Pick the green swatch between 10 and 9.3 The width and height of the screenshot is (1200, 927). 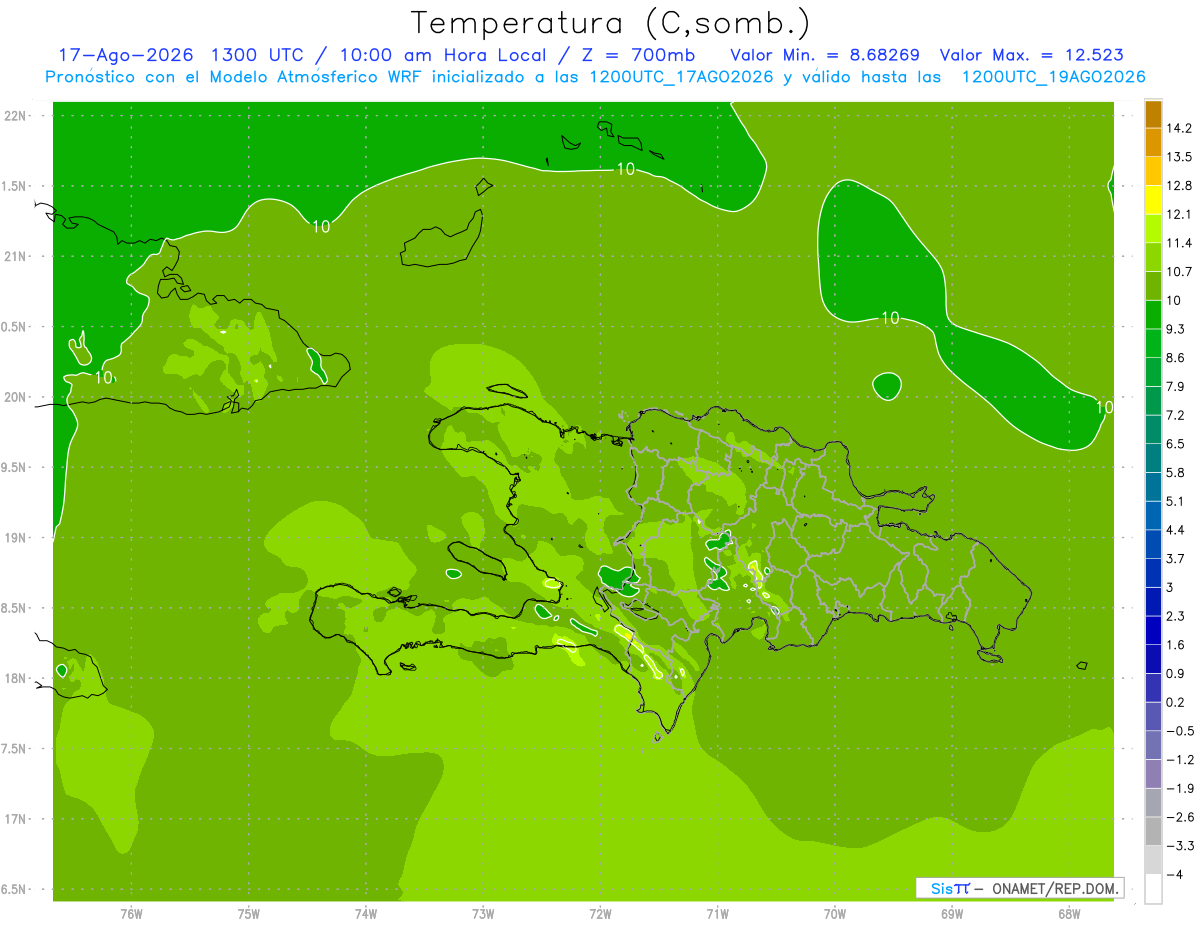(x=1153, y=314)
